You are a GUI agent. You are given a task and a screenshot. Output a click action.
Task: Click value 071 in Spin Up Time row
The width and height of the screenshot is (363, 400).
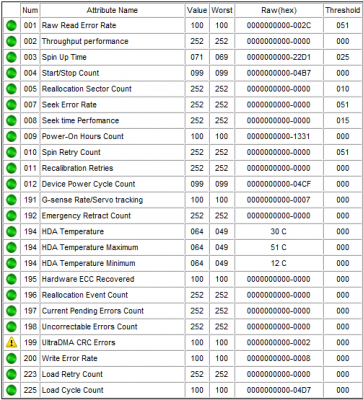197,57
